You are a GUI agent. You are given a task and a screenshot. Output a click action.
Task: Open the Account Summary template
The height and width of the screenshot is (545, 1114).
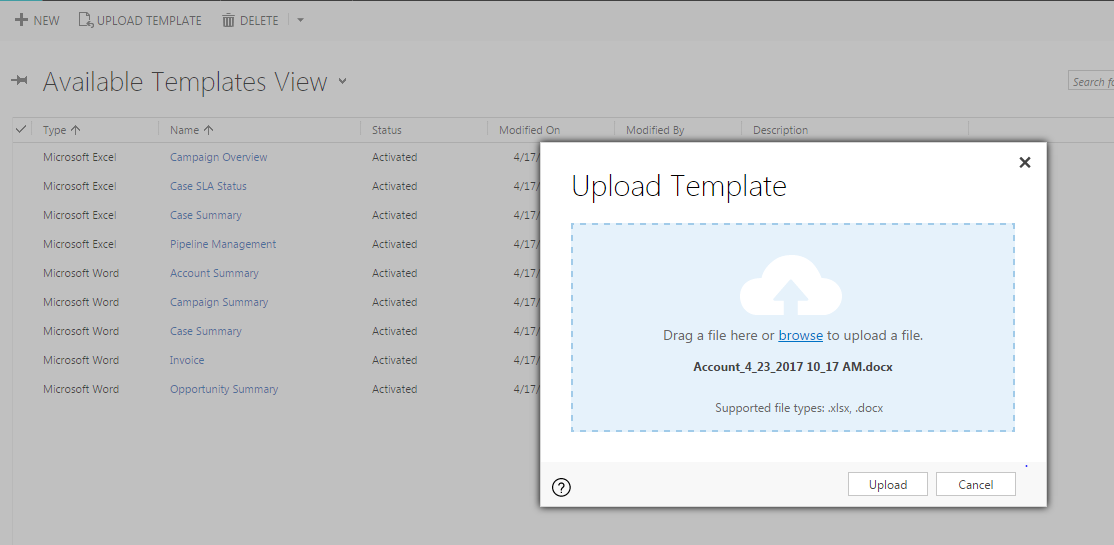click(x=214, y=274)
